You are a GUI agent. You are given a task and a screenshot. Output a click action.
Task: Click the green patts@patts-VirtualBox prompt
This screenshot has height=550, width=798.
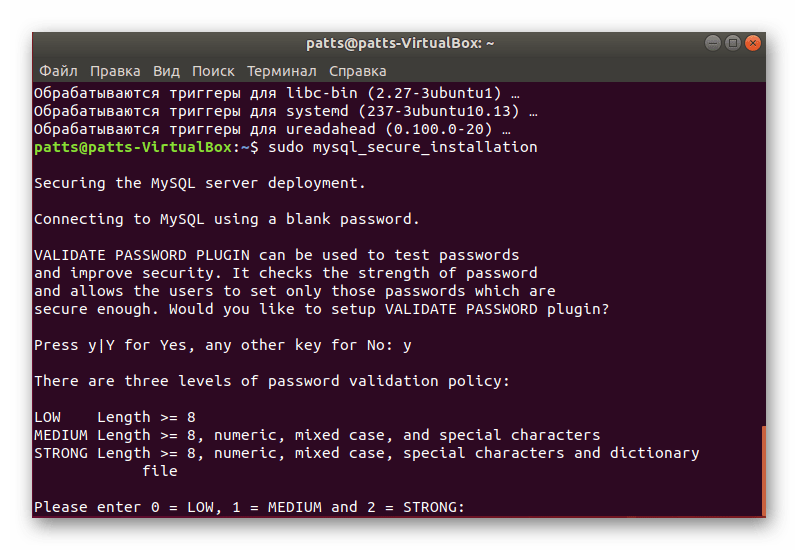[133, 148]
